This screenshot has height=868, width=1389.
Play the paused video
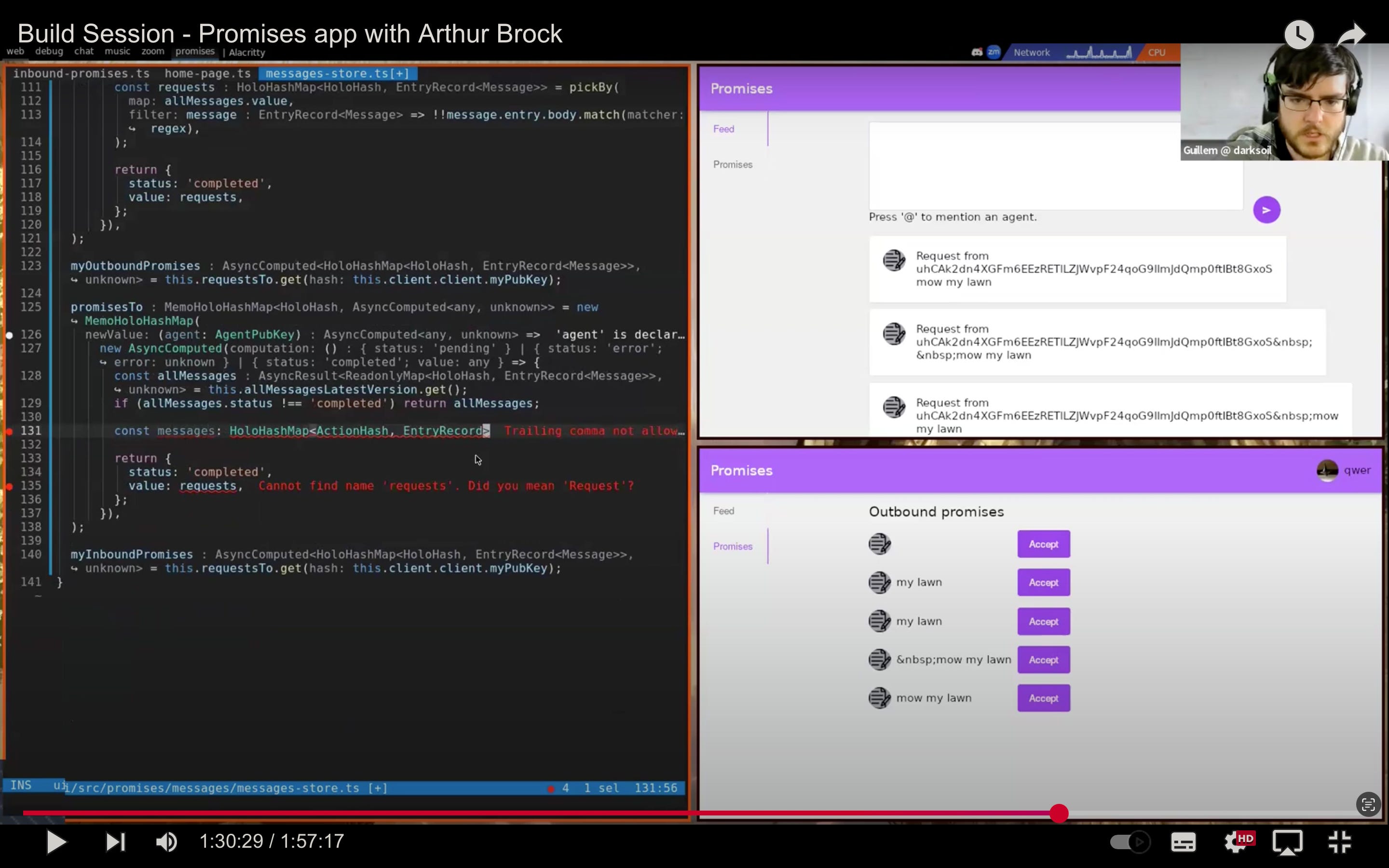56,841
